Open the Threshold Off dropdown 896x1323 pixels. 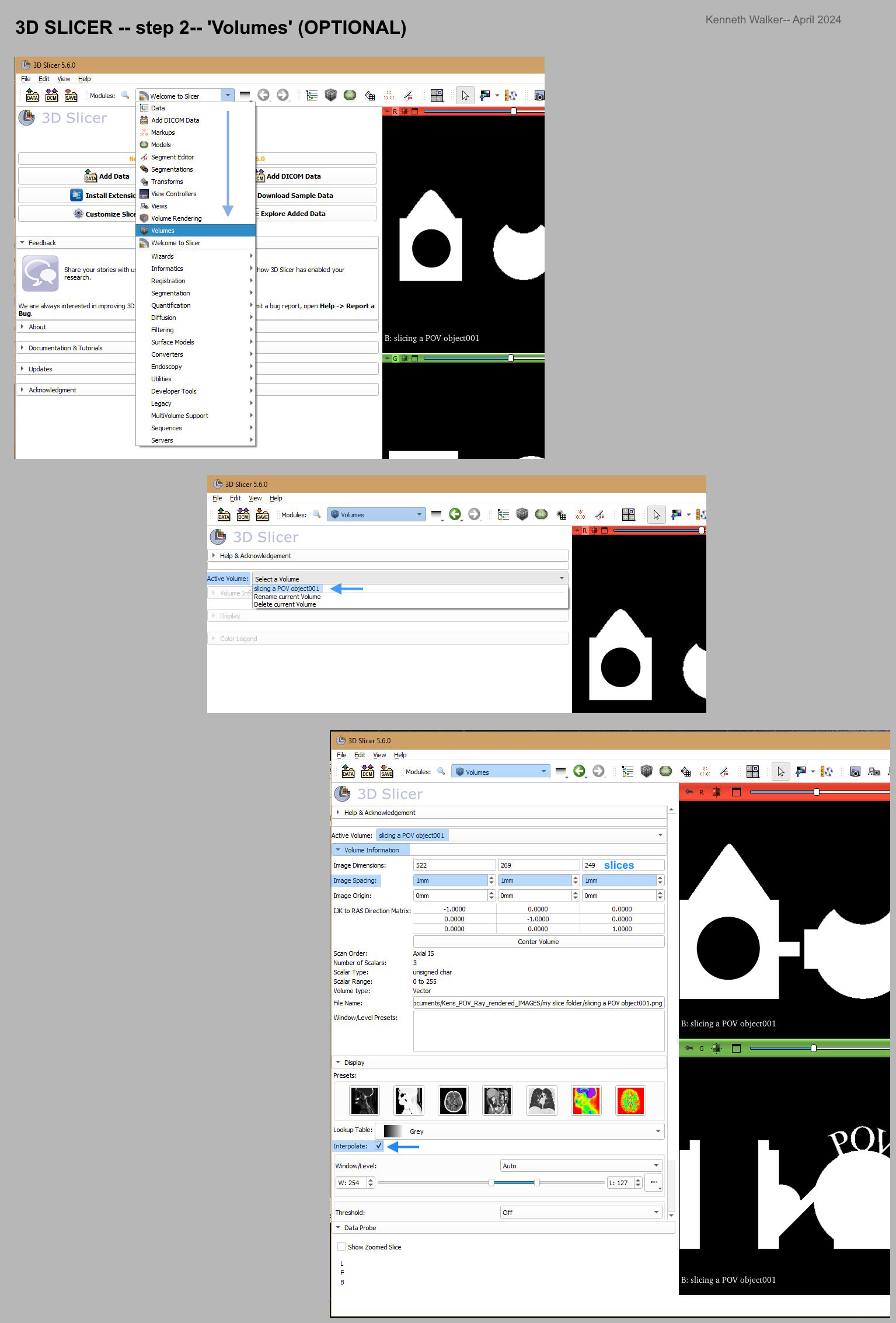tap(581, 1212)
